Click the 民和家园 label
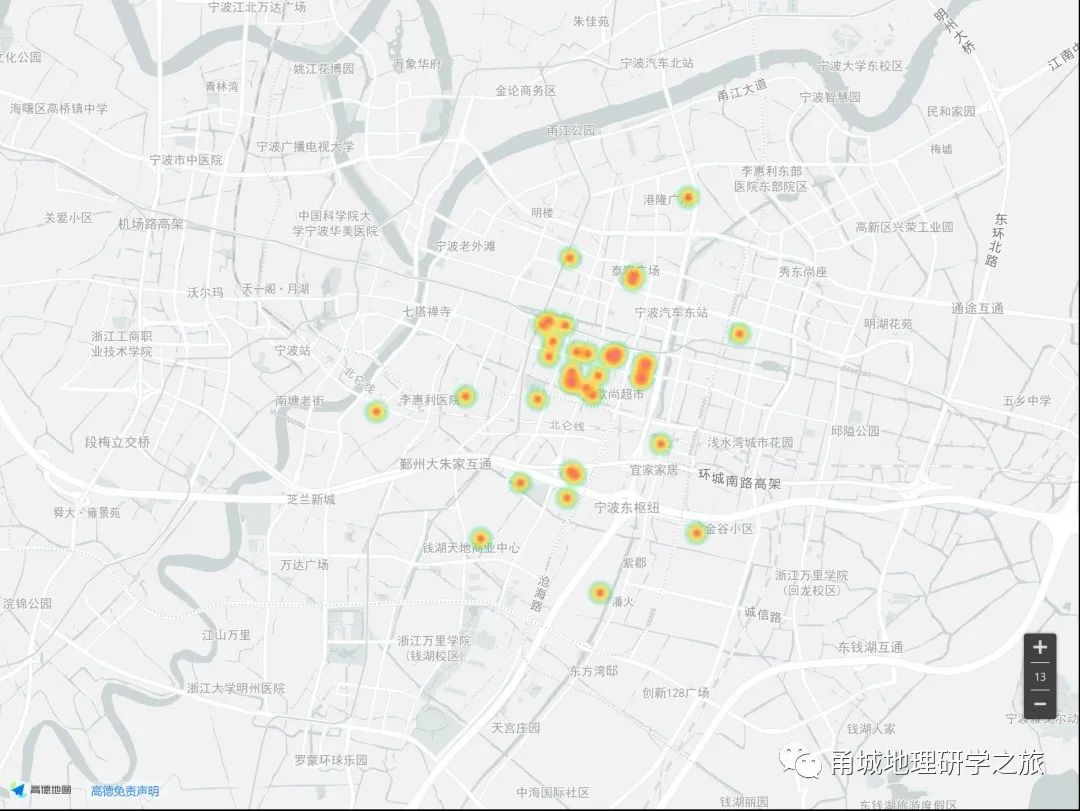 coord(951,111)
